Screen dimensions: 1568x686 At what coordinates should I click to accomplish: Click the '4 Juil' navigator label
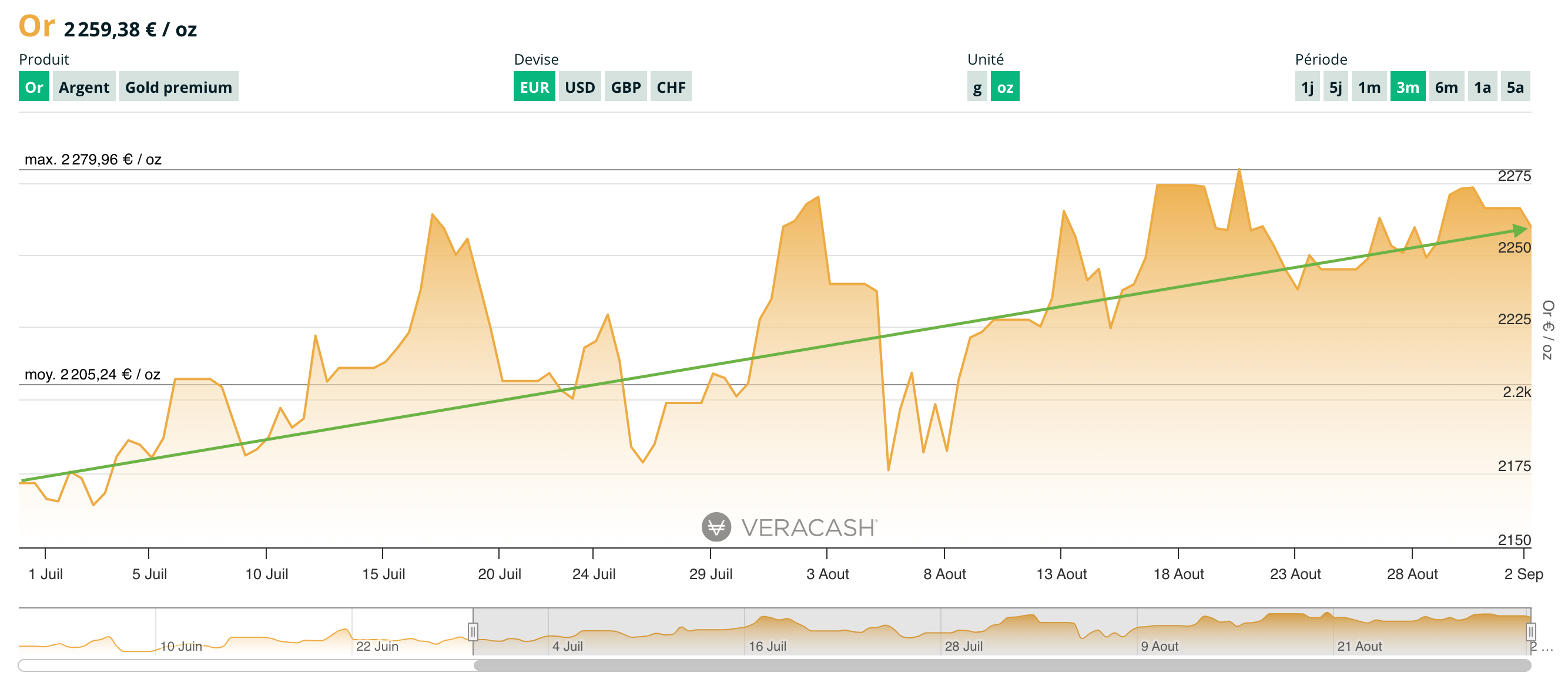(567, 646)
